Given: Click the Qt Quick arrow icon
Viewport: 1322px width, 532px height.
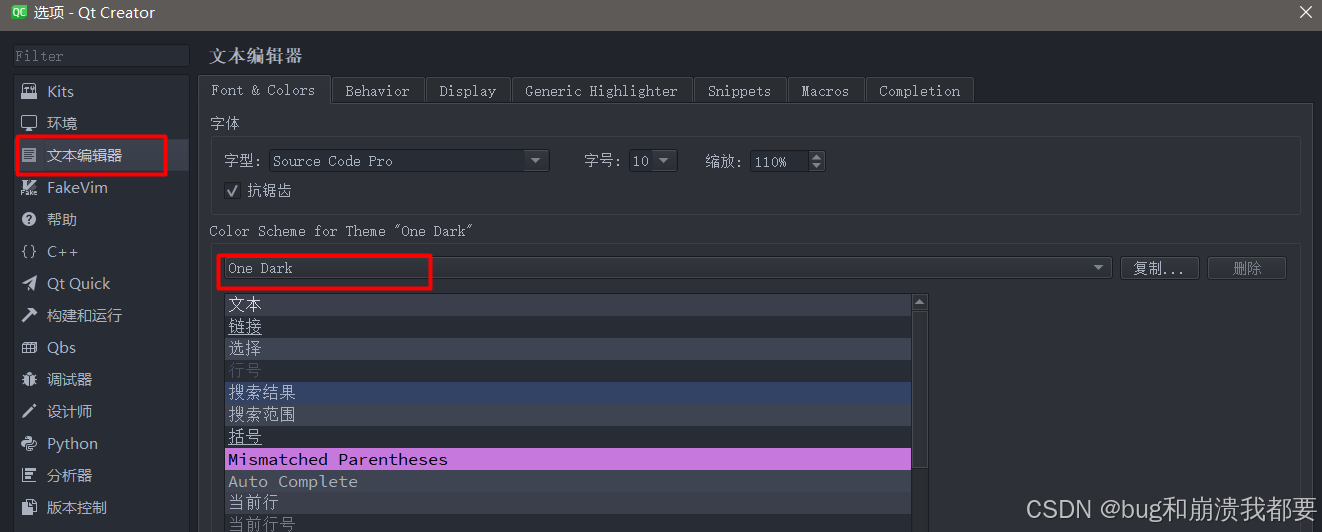Looking at the screenshot, I should point(29,283).
